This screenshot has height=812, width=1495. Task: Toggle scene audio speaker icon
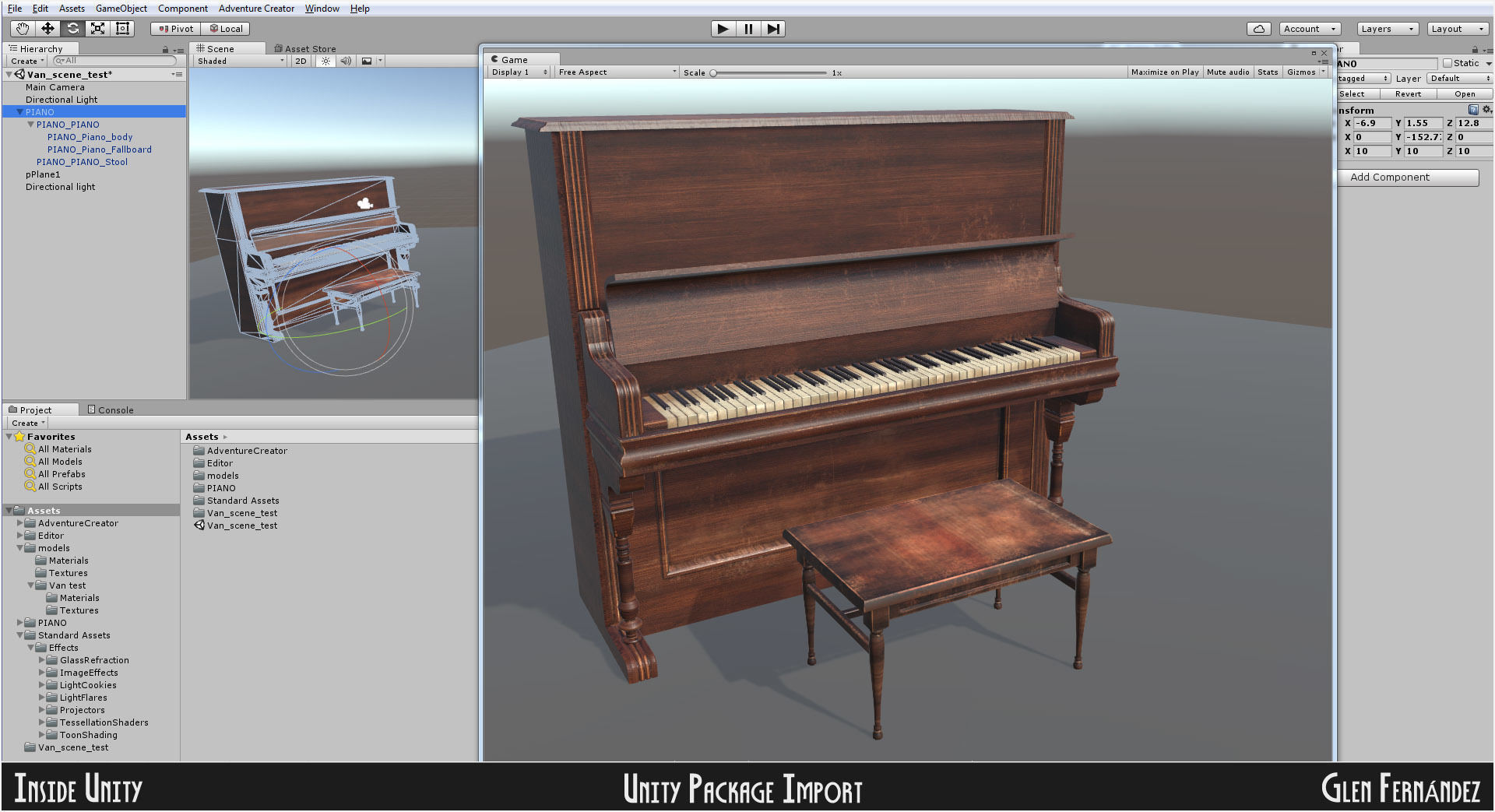346,61
